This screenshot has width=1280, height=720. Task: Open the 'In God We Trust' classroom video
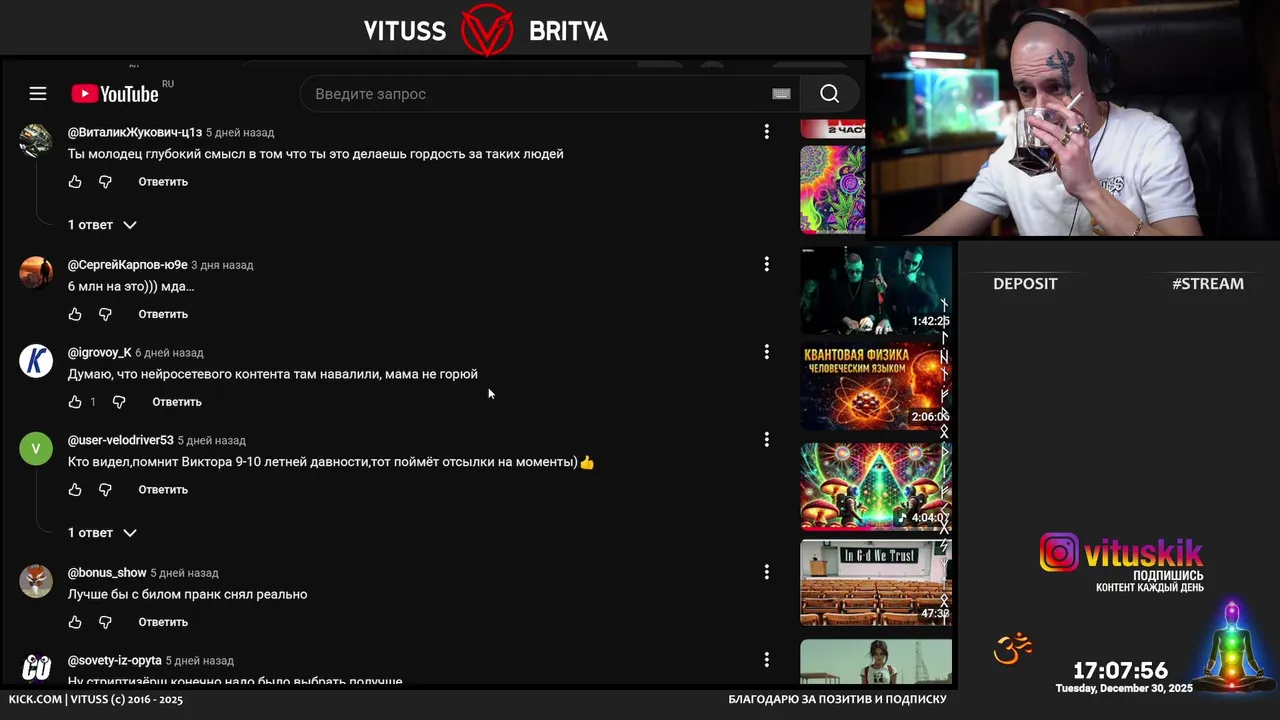[x=876, y=583]
